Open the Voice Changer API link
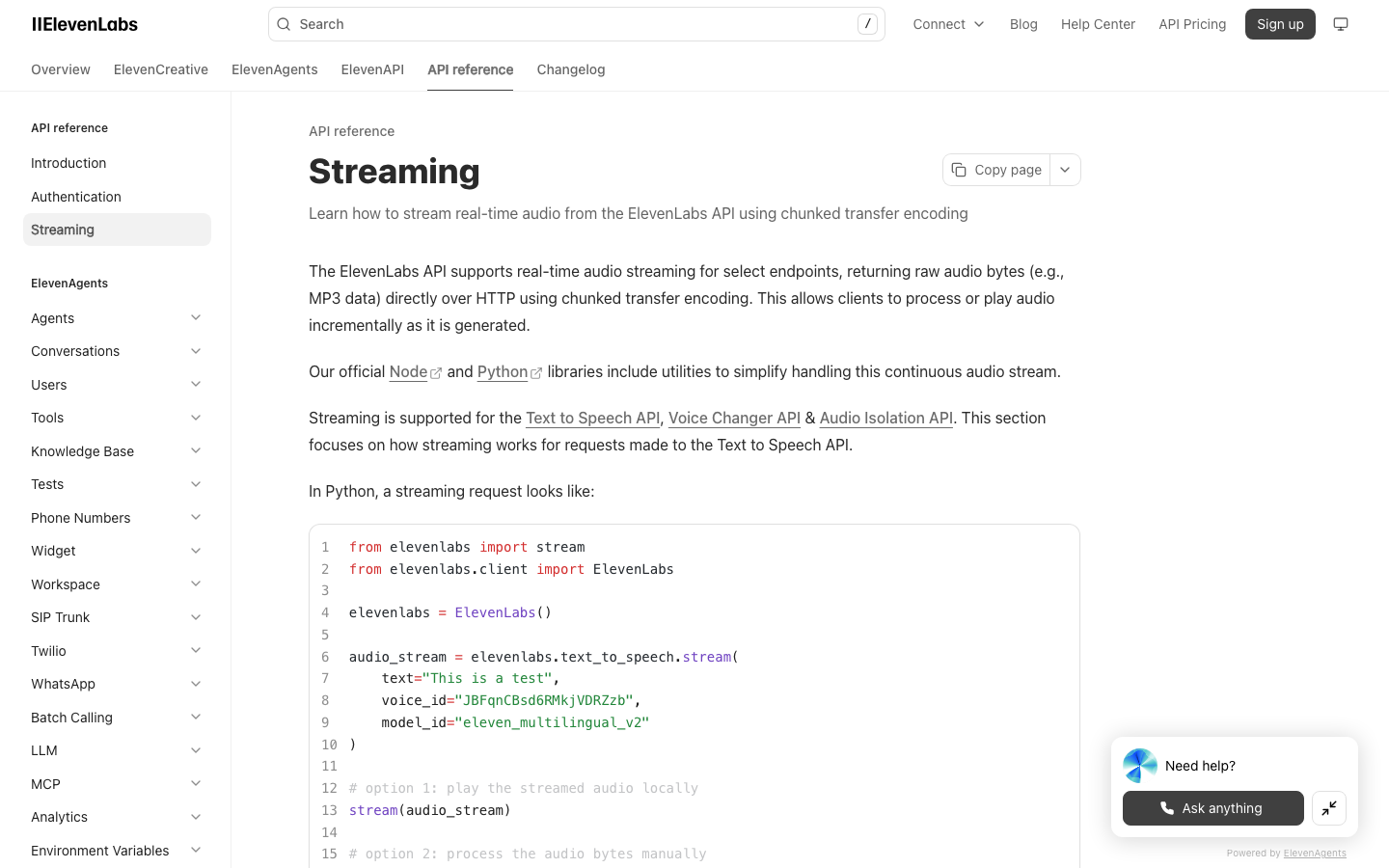This screenshot has width=1389, height=868. coord(734,418)
